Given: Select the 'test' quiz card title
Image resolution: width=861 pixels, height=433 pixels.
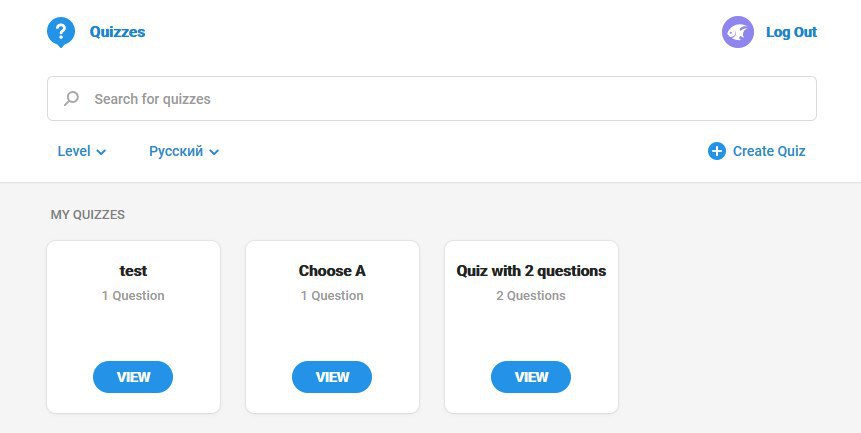Looking at the screenshot, I should coord(133,271).
